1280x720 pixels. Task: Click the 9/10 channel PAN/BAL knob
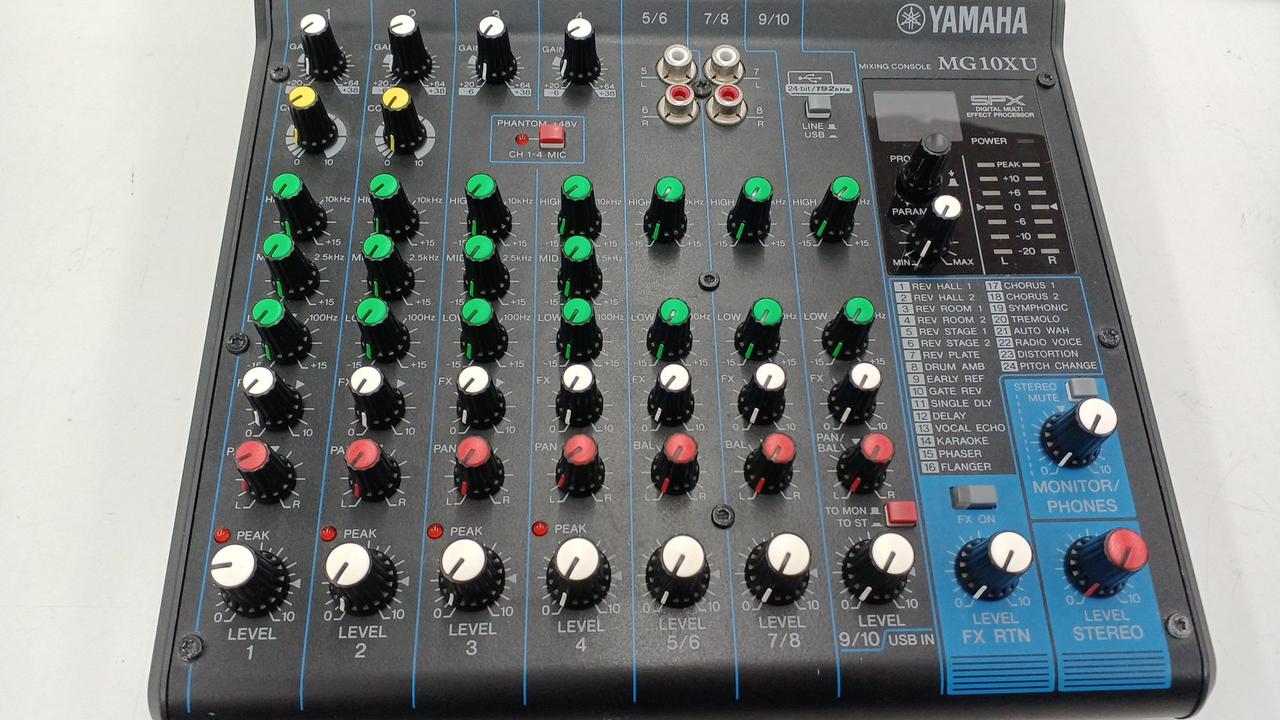pos(865,462)
